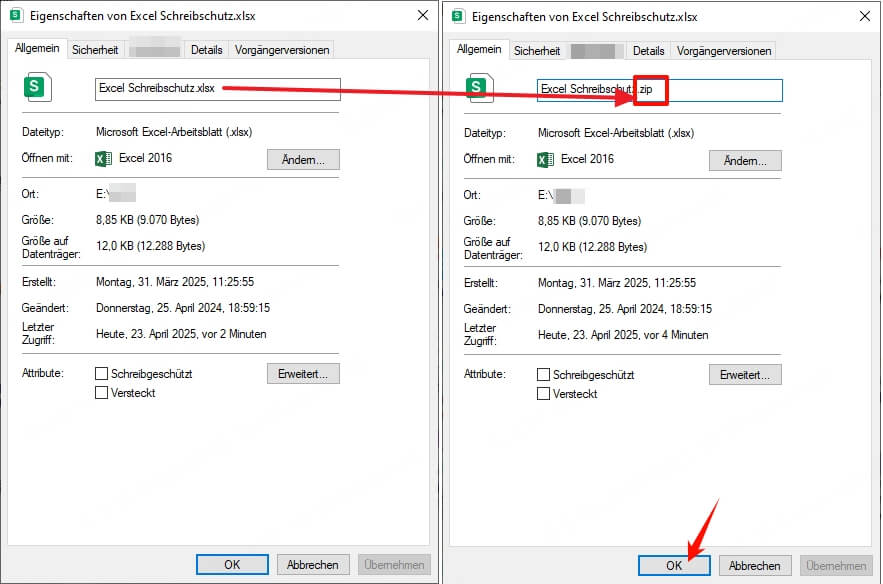Switch to Allgemein tab in right dialog
The image size is (883, 584).
[479, 50]
